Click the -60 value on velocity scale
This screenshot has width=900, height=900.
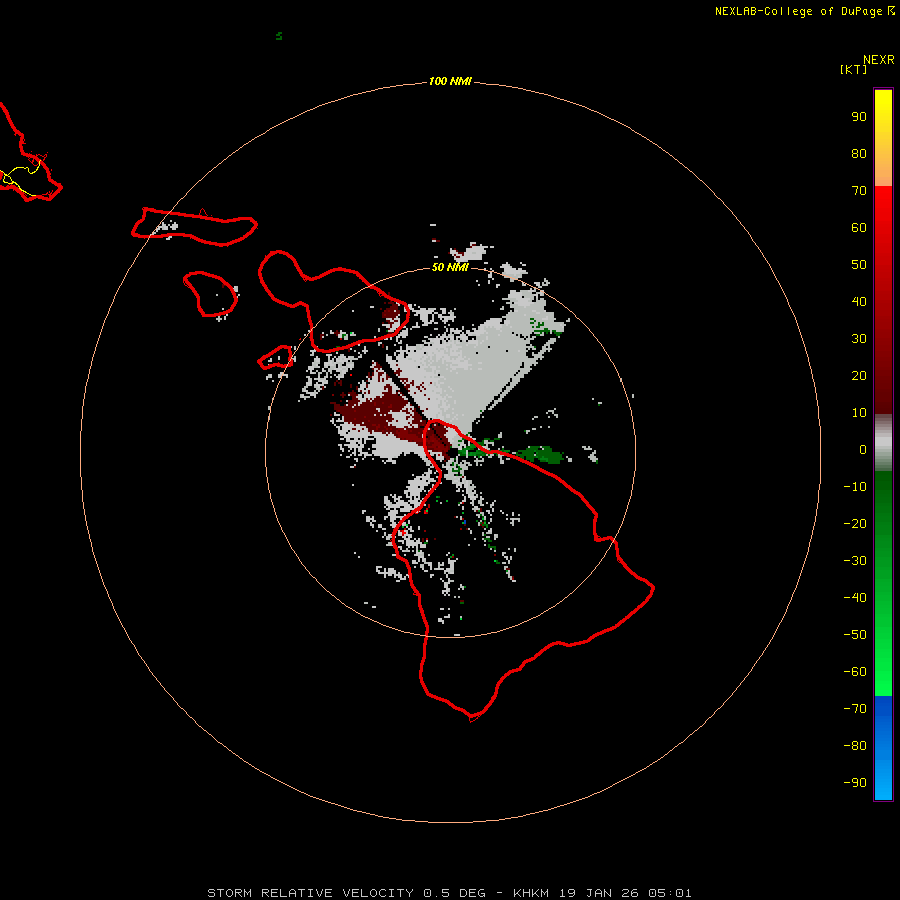(855, 672)
